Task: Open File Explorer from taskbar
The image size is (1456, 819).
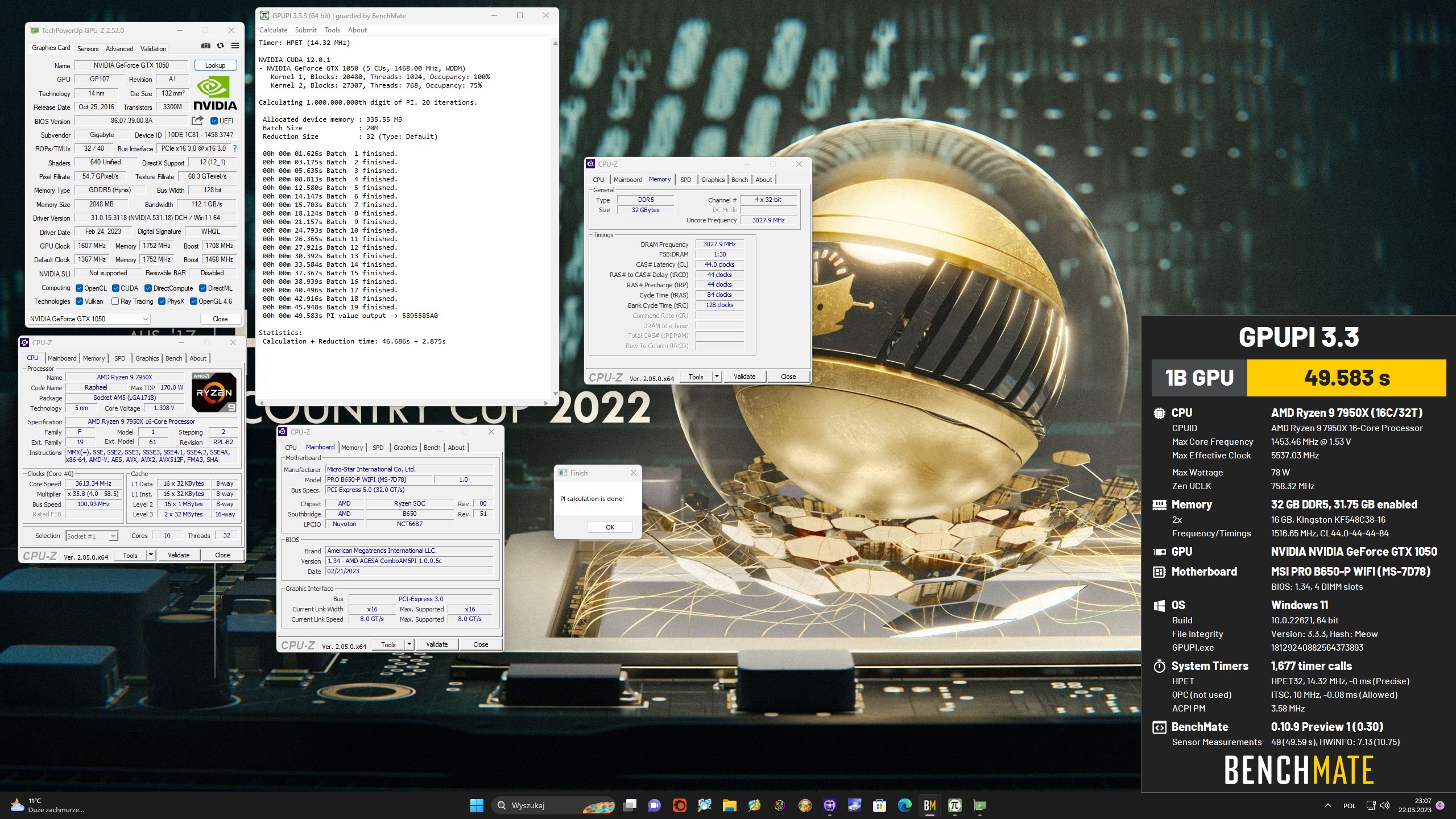Action: (730, 805)
